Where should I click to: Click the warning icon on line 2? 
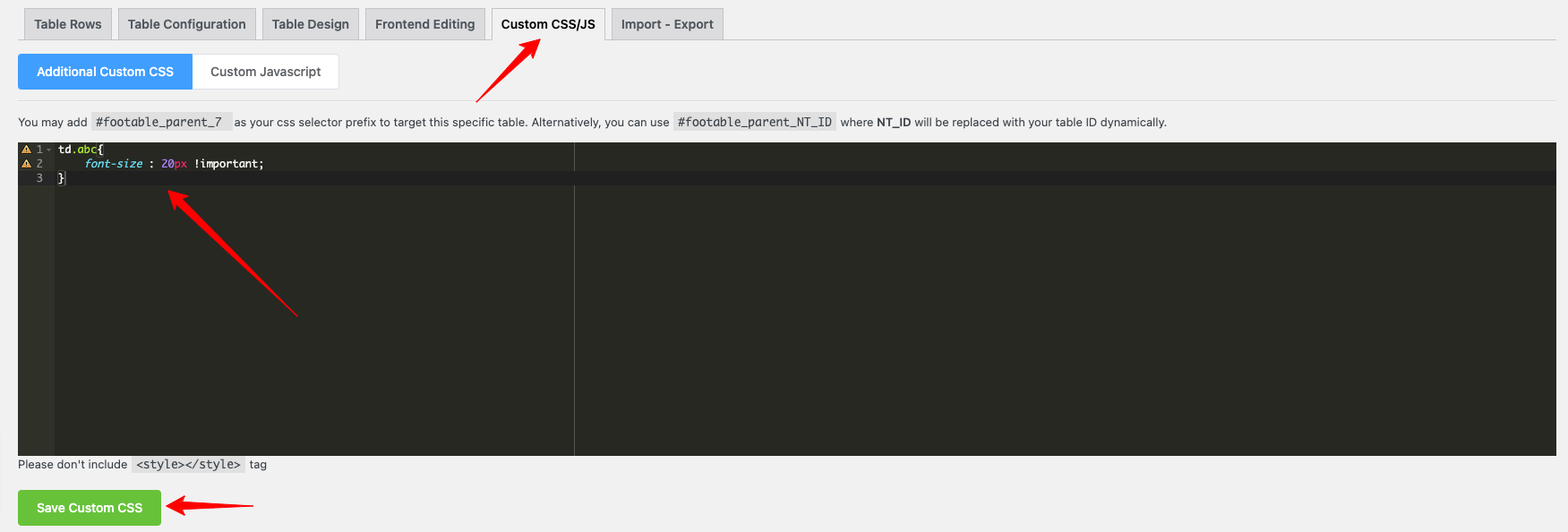coord(27,164)
